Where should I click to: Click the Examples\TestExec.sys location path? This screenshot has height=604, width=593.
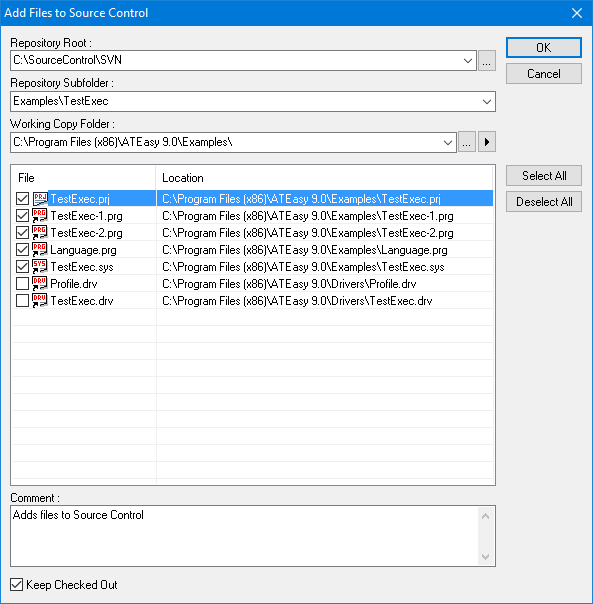[x=303, y=267]
